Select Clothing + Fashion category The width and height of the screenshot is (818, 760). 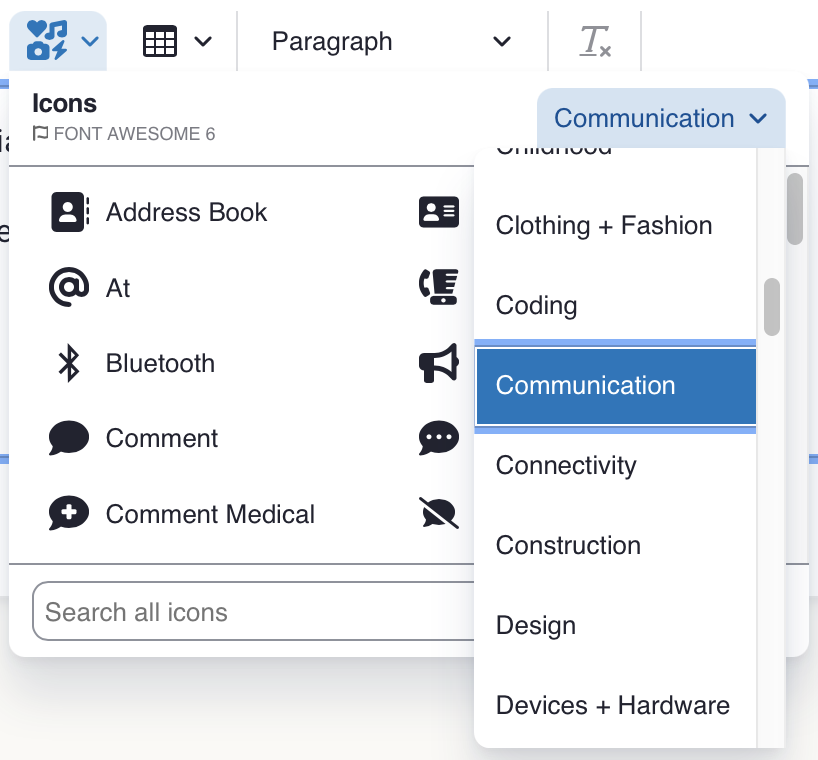[x=604, y=226]
